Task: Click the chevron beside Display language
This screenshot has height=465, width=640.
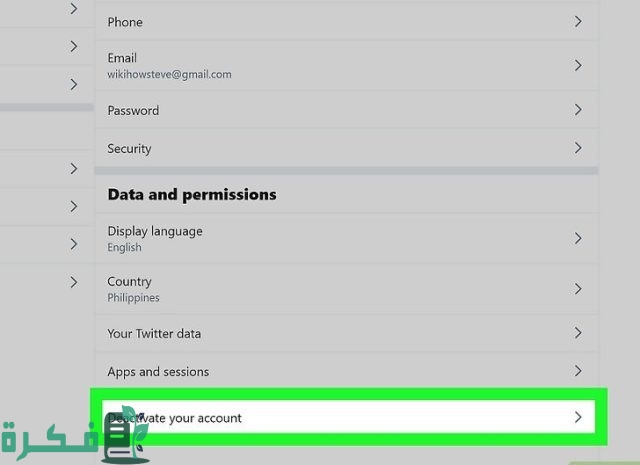Action: [578, 238]
